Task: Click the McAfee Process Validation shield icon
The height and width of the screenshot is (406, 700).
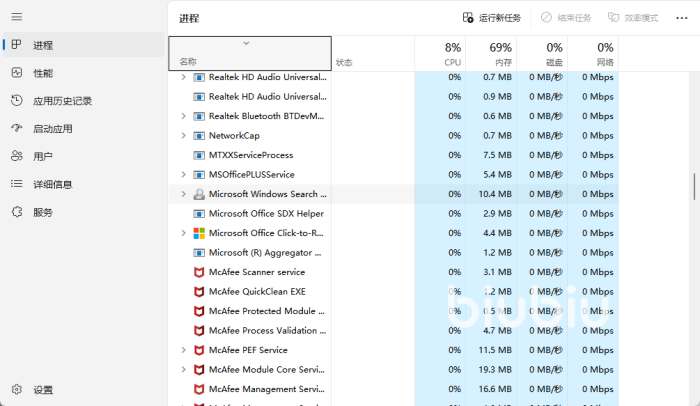Action: pyautogui.click(x=199, y=331)
